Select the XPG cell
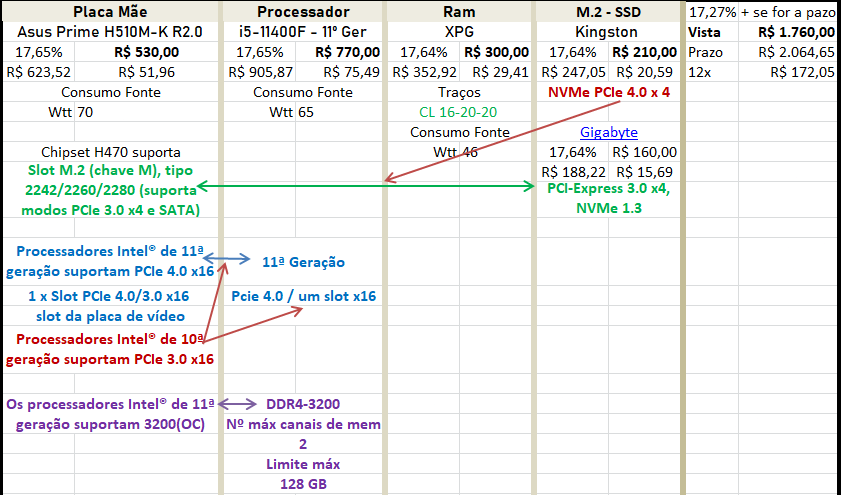841x495 pixels. coord(459,32)
